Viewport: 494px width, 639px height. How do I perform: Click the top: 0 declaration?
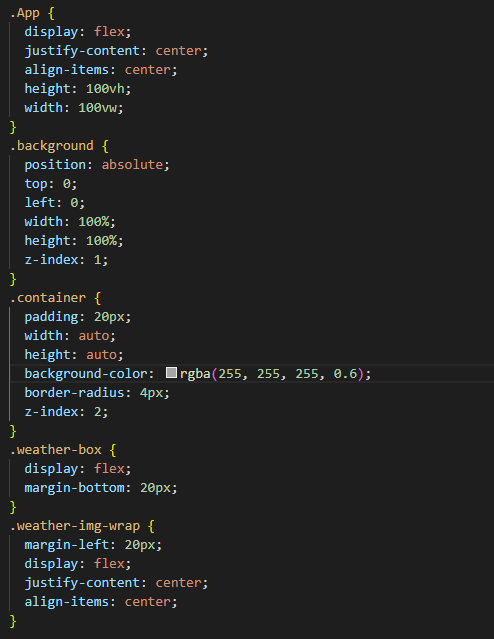pos(51,184)
